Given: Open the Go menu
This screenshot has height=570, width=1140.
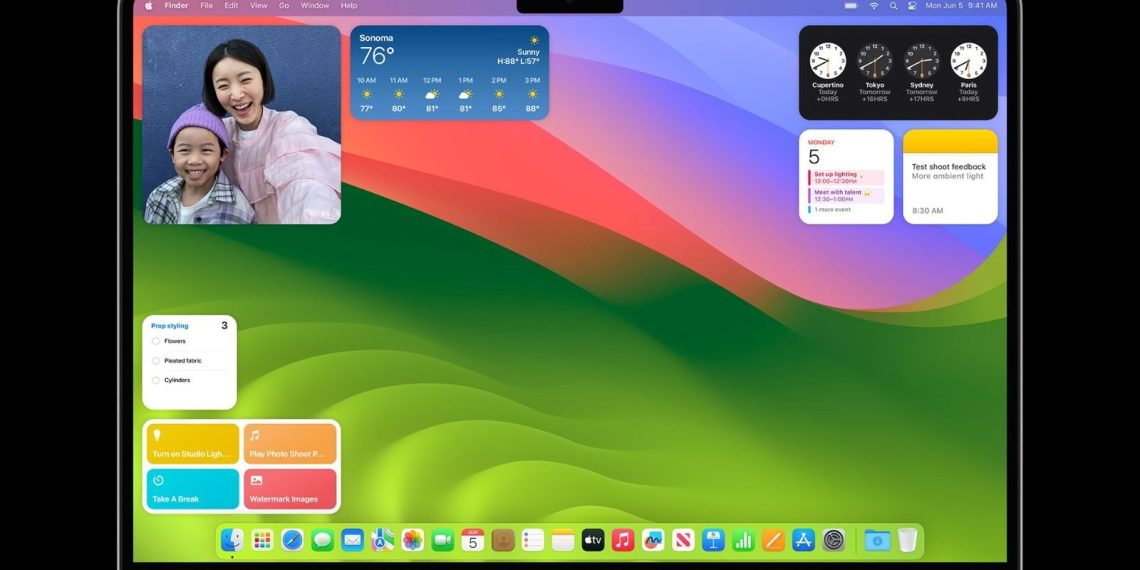Looking at the screenshot, I should click(284, 6).
